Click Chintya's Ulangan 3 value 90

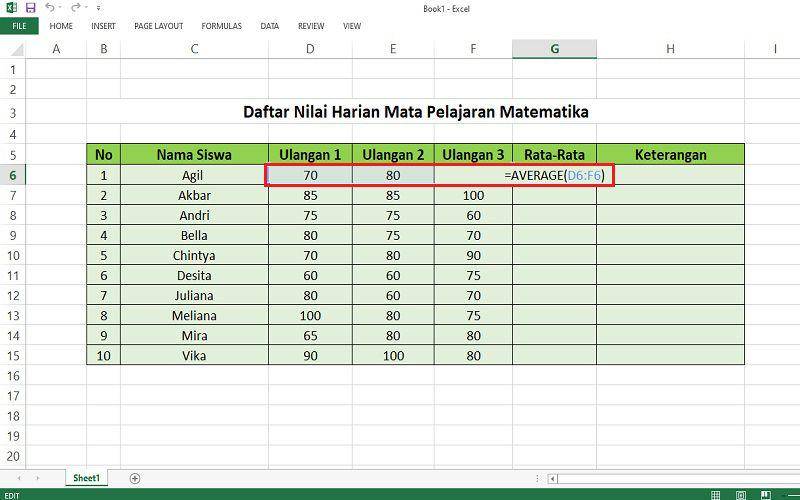pyautogui.click(x=473, y=255)
